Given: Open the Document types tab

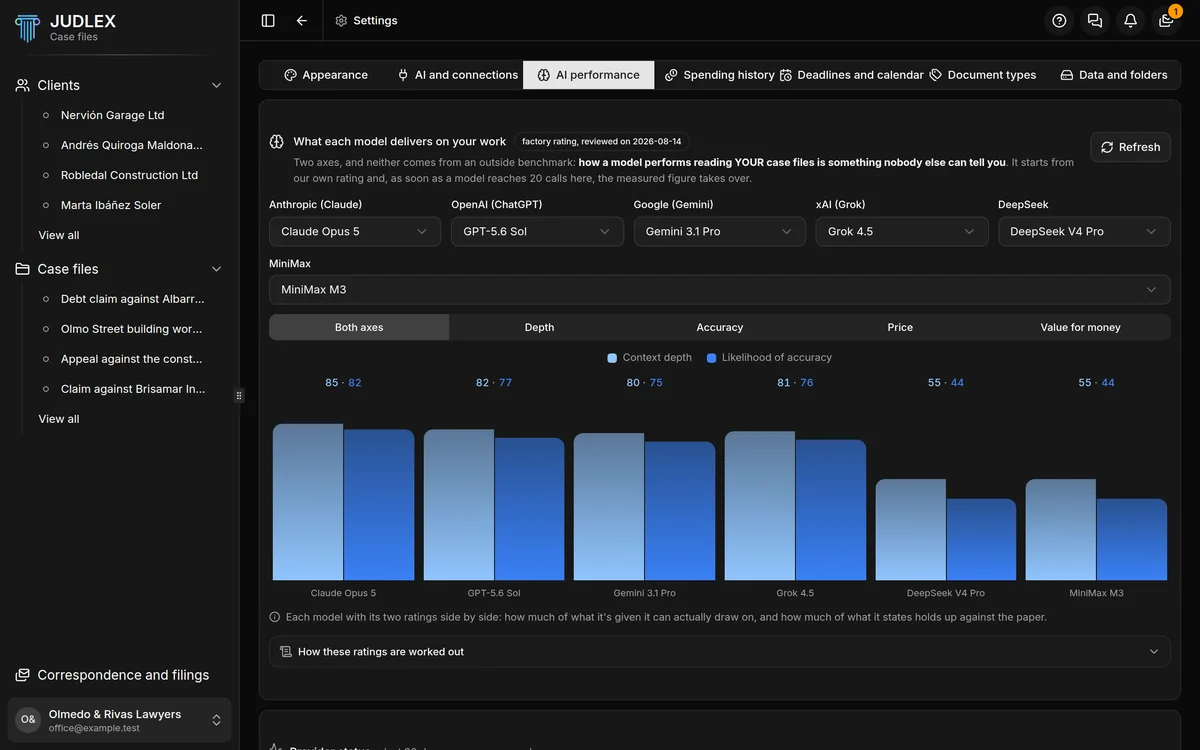Looking at the screenshot, I should [x=983, y=75].
